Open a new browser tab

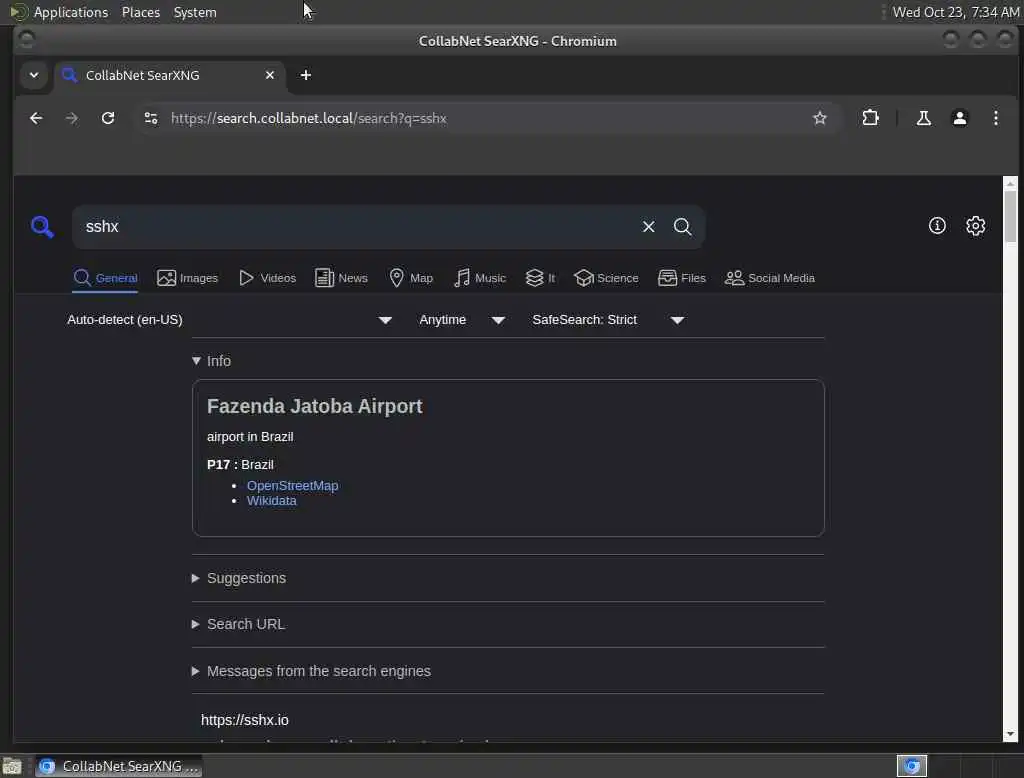(x=306, y=75)
